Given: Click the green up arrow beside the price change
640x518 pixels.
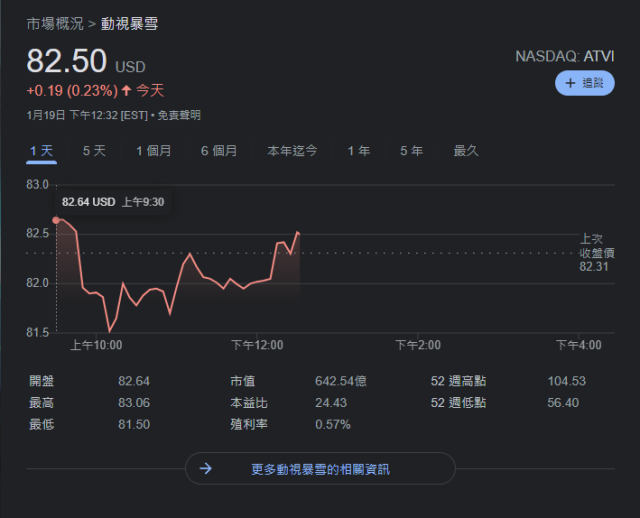Looking at the screenshot, I should pyautogui.click(x=127, y=90).
